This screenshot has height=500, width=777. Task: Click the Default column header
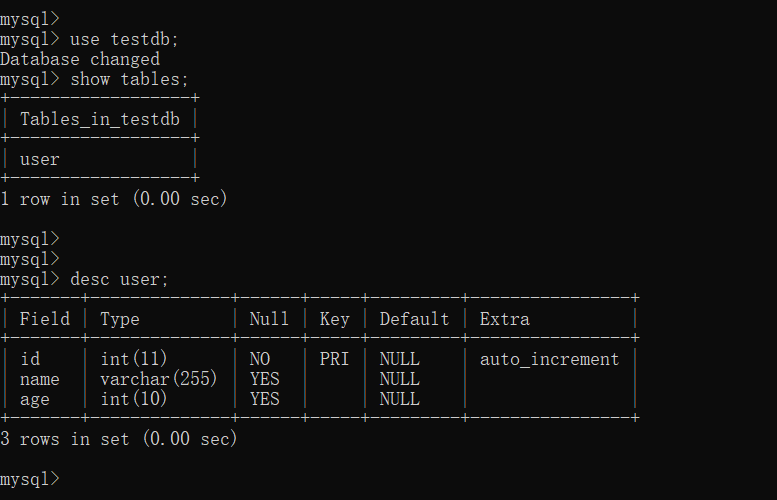click(x=414, y=319)
